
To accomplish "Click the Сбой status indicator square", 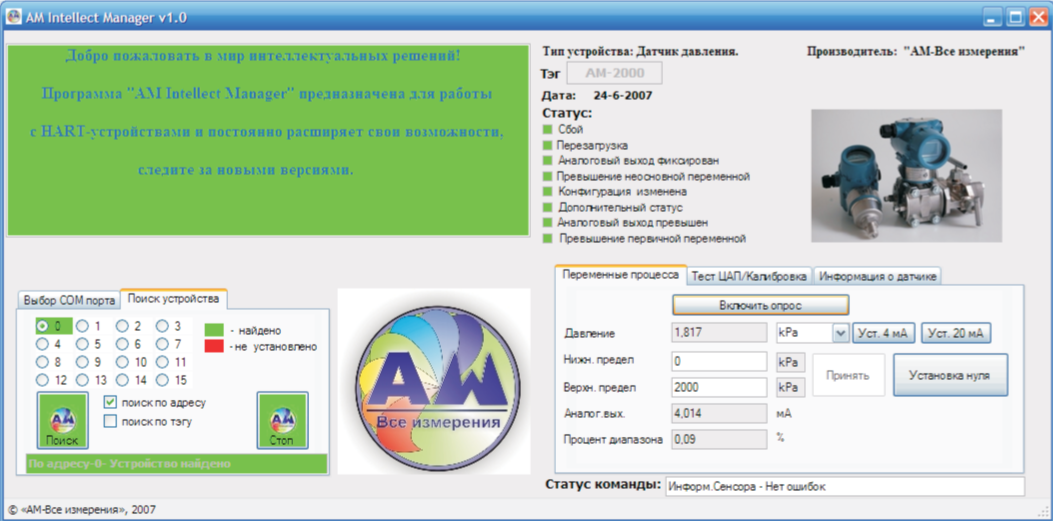I will (547, 129).
